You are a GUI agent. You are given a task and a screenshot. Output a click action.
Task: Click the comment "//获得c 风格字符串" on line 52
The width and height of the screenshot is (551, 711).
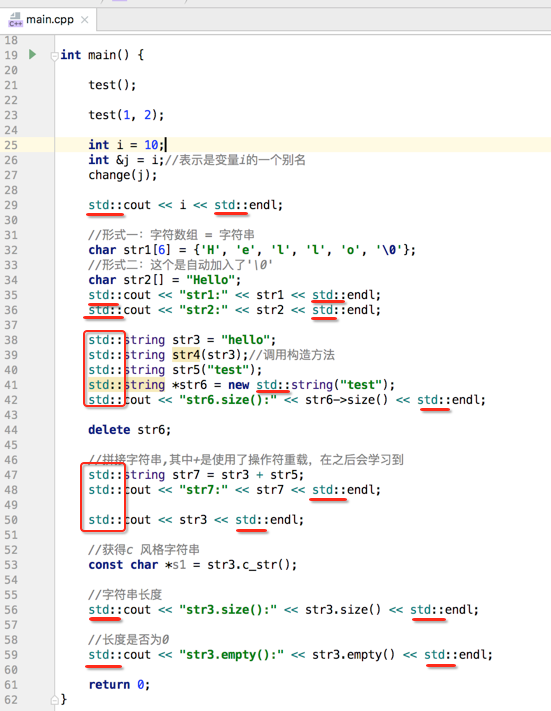coord(144,550)
